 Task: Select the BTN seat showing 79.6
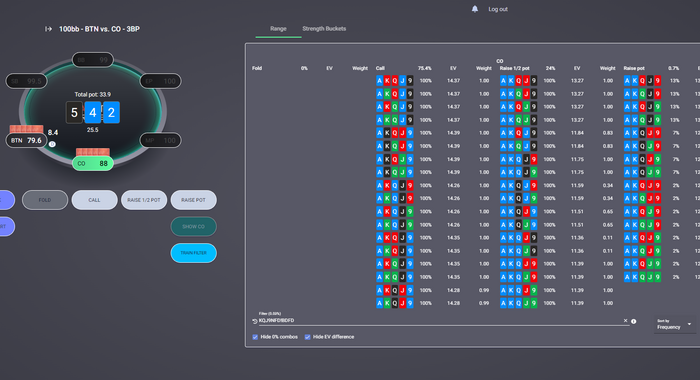26,140
